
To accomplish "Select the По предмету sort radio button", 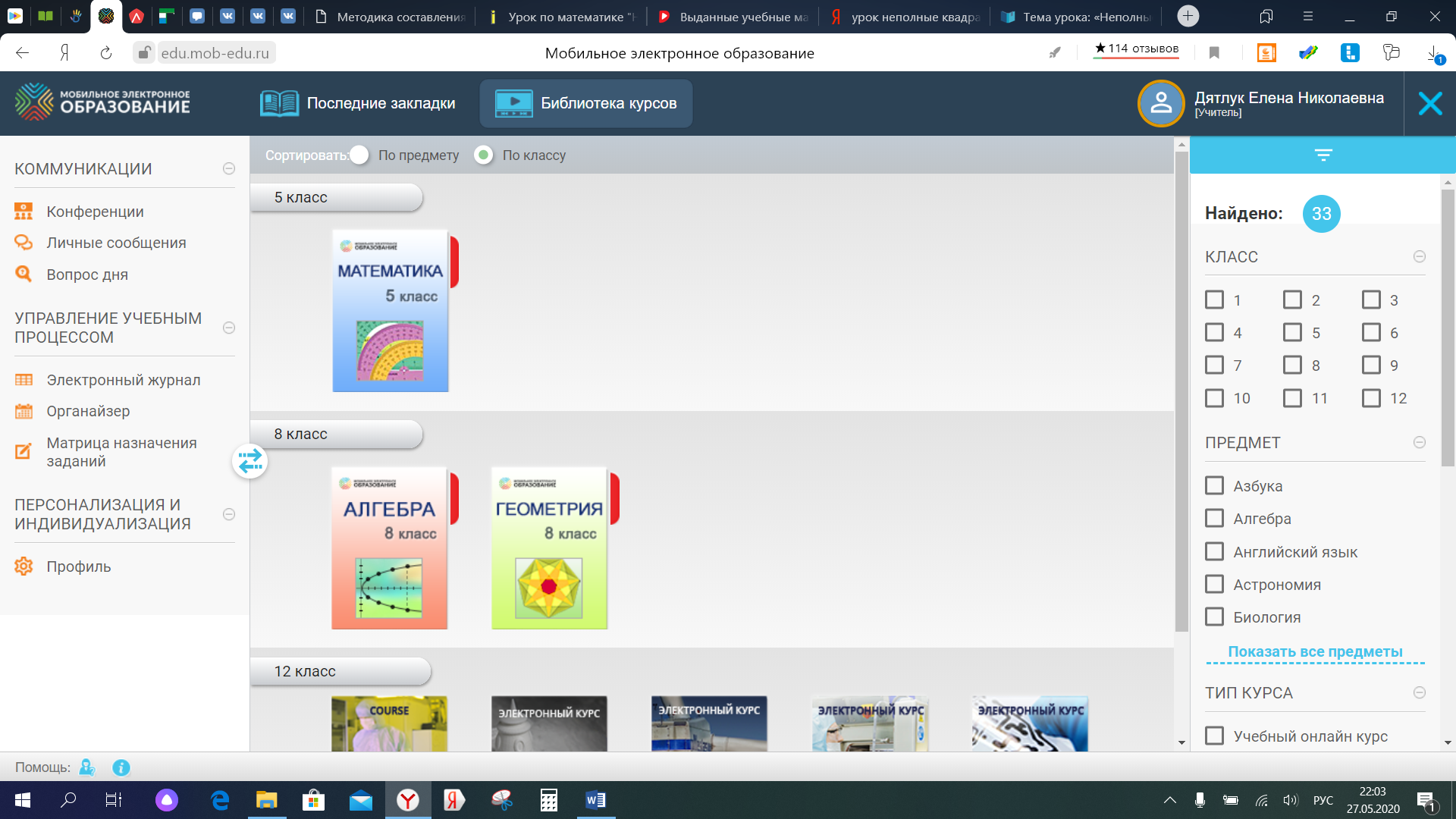I will pos(359,155).
